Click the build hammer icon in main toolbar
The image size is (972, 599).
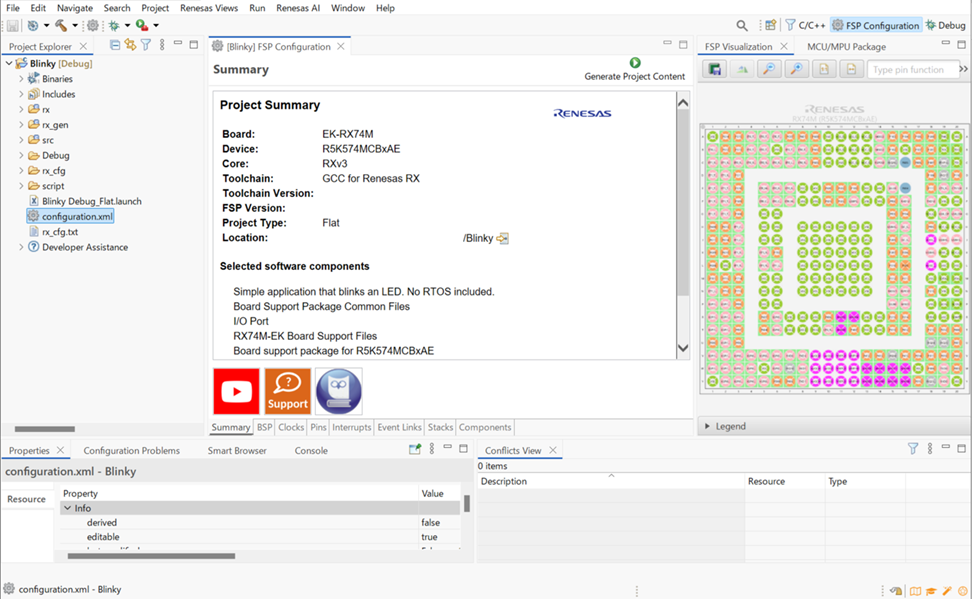click(x=61, y=25)
